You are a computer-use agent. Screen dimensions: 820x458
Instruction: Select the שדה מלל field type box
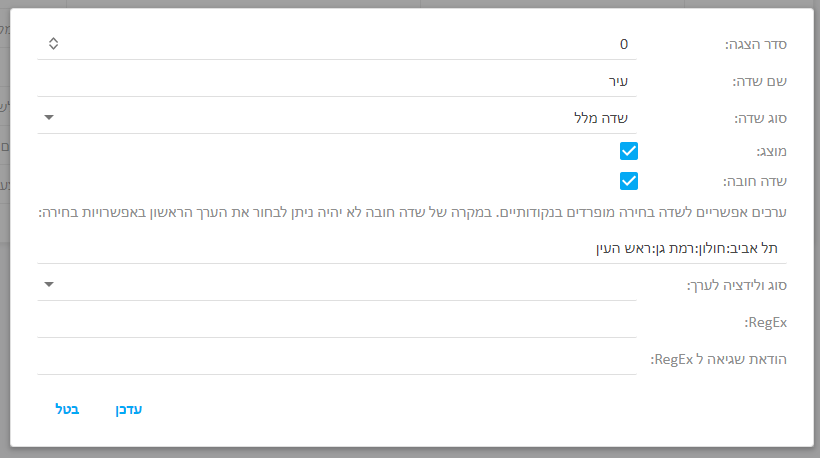coord(337,119)
